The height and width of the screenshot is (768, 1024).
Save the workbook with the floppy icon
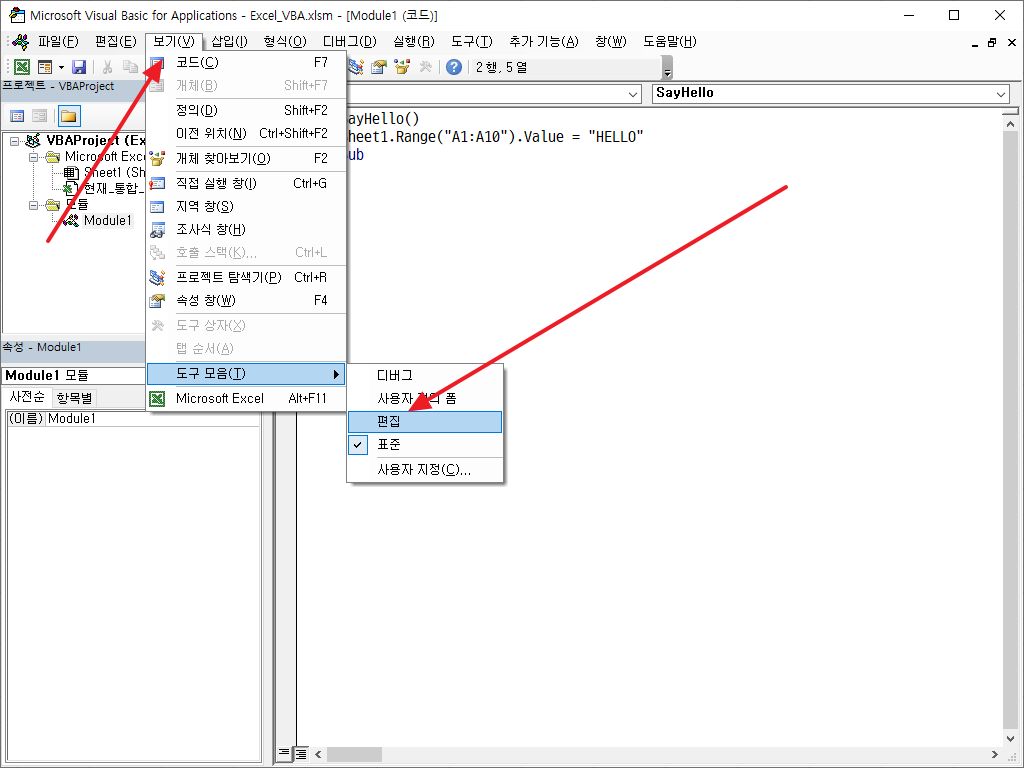[x=79, y=67]
